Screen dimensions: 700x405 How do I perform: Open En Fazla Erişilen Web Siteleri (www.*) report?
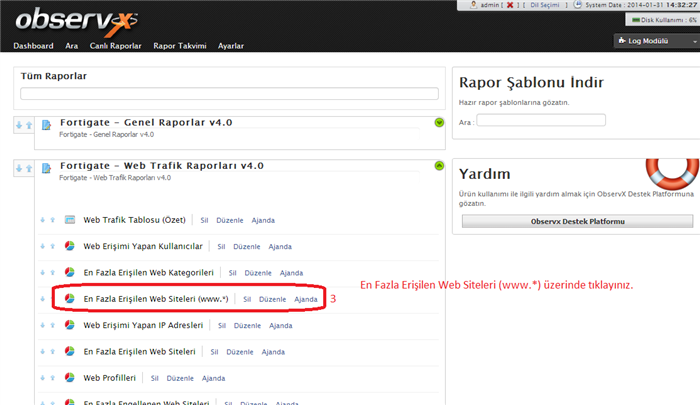click(x=156, y=299)
